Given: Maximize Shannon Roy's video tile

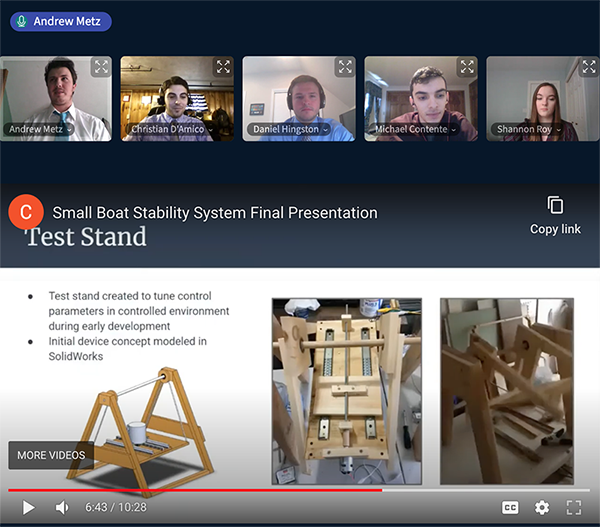Looking at the screenshot, I should point(589,67).
